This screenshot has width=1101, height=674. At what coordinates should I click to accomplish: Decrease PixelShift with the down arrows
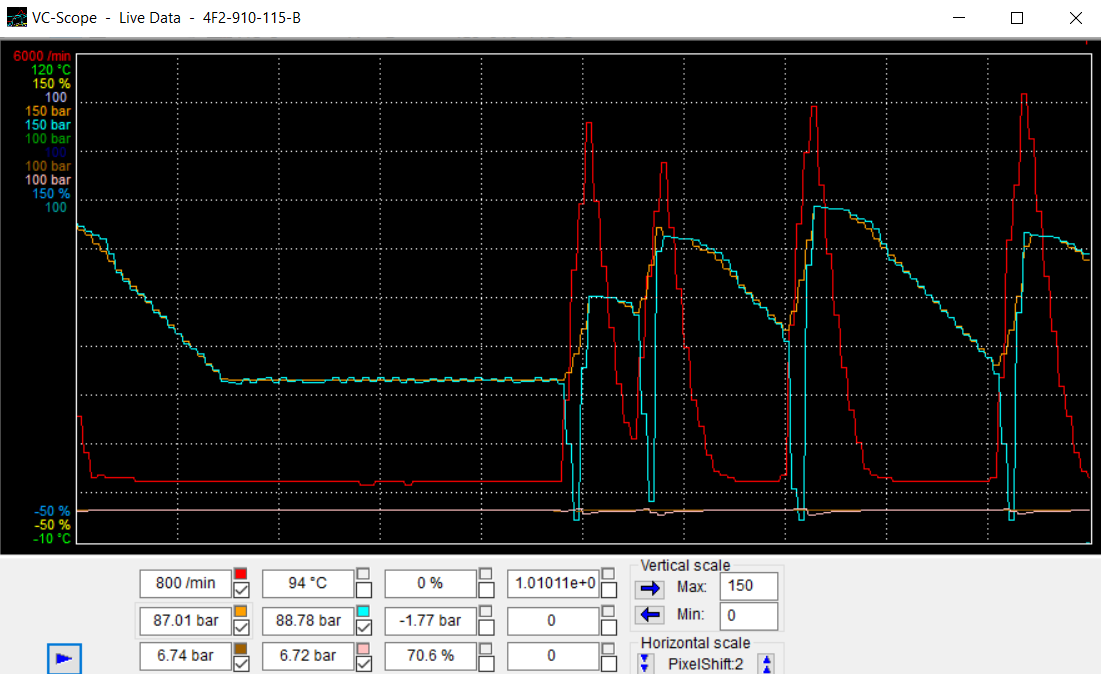click(x=645, y=663)
